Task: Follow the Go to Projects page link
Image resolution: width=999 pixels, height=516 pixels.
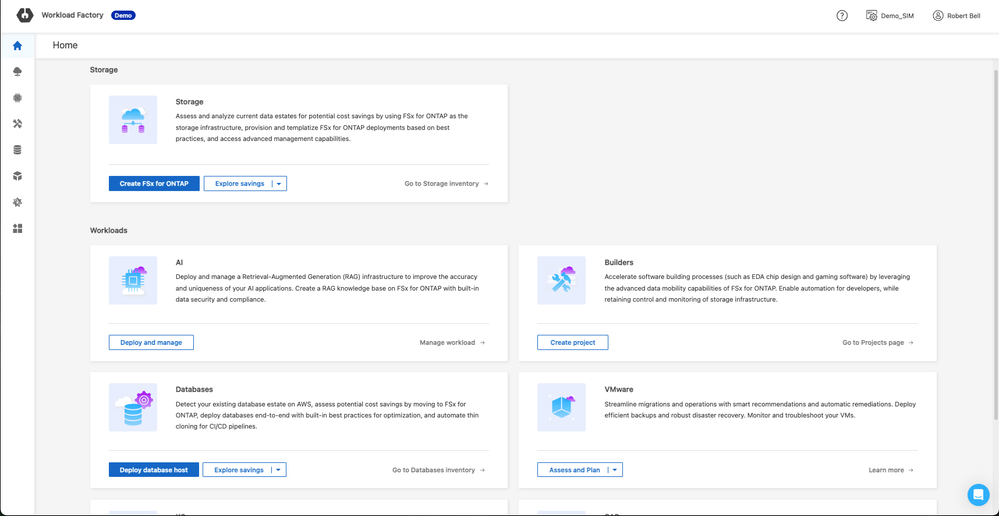Action: point(877,343)
